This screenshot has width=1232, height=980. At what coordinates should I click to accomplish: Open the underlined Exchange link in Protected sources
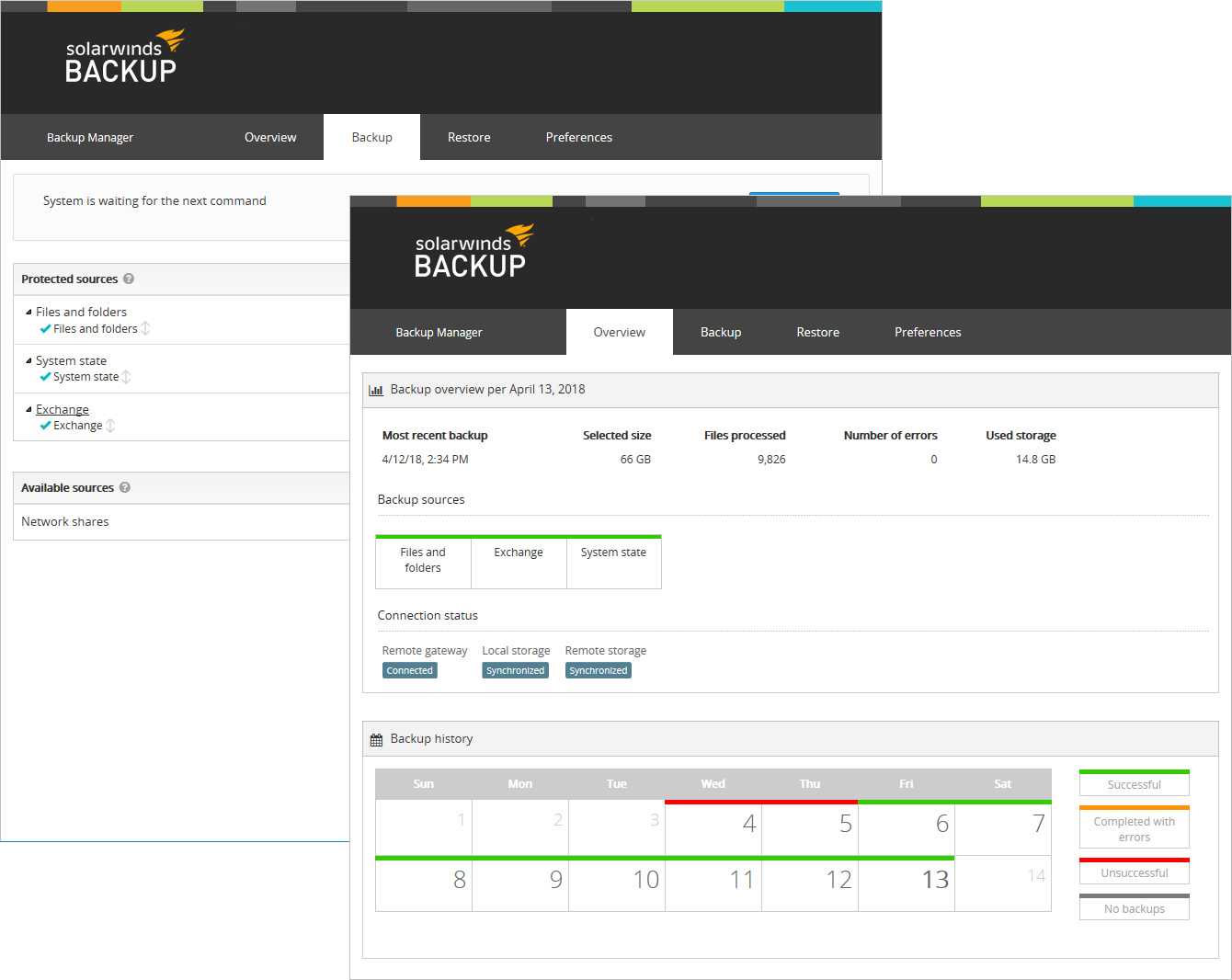[x=63, y=409]
